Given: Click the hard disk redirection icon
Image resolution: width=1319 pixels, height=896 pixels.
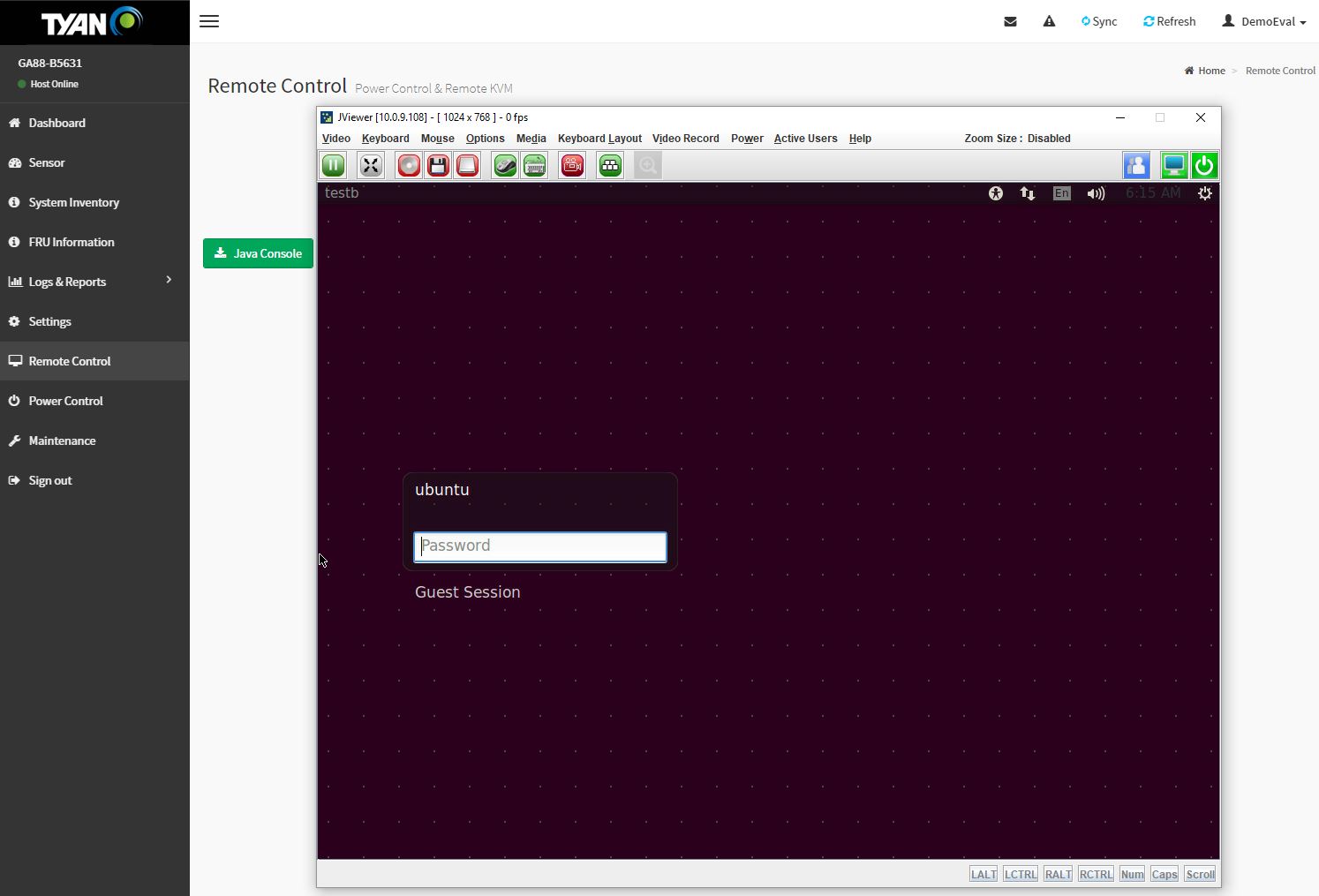Looking at the screenshot, I should [467, 165].
